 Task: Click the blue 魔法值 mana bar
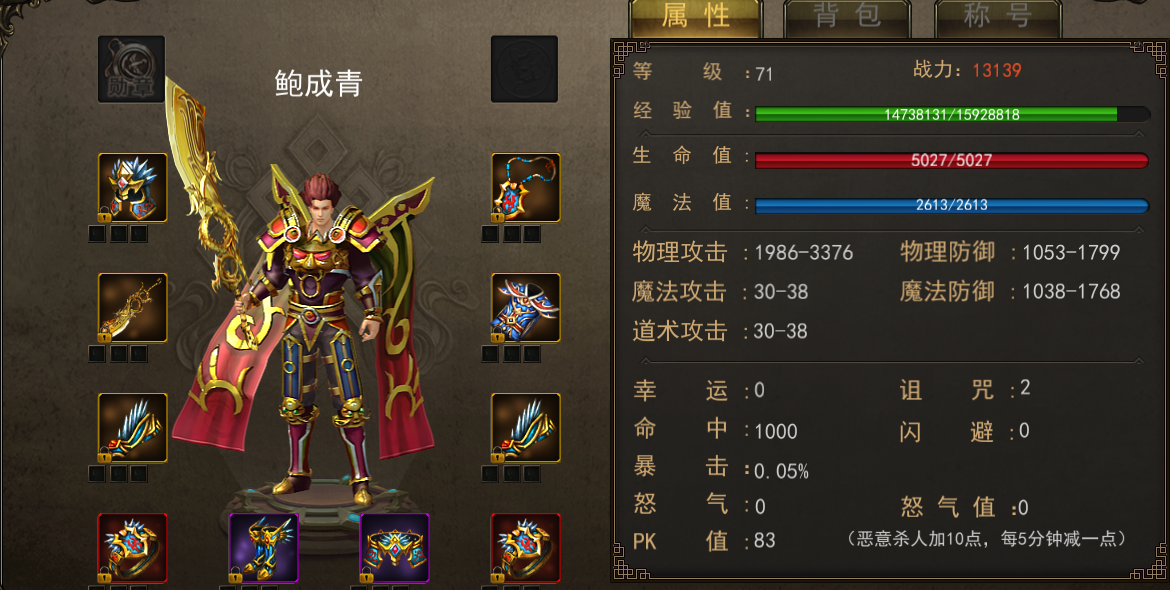click(x=952, y=205)
